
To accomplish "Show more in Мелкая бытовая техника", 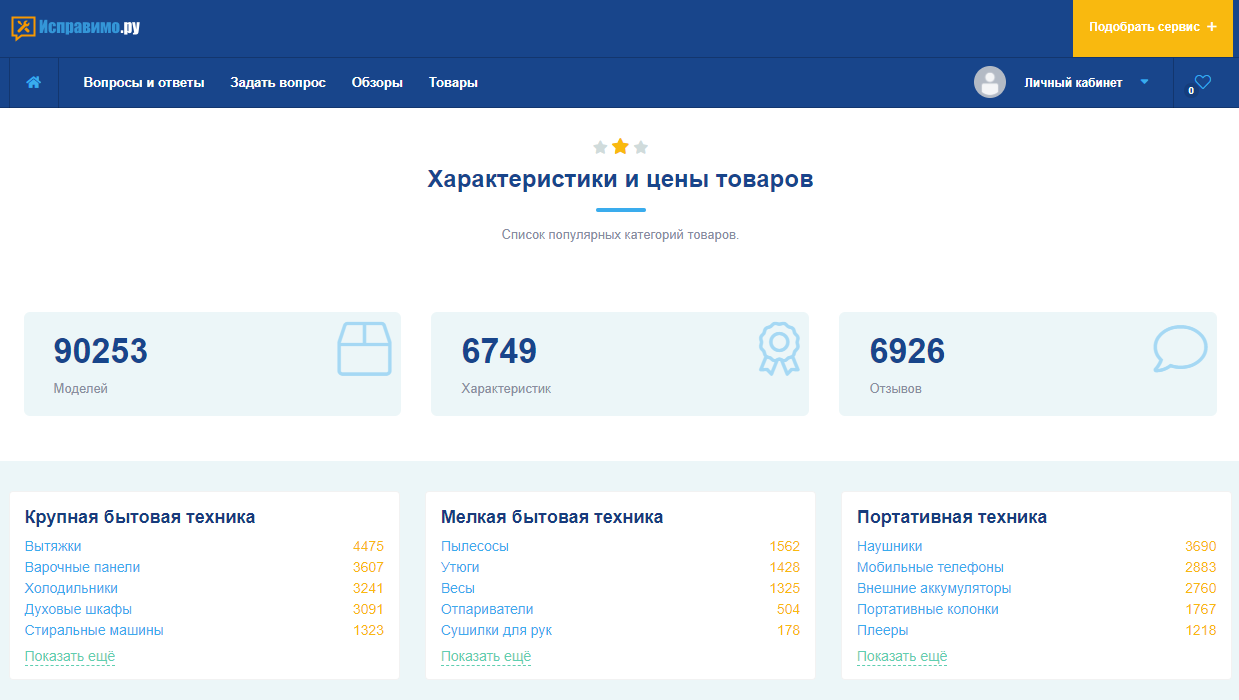I will [x=486, y=657].
